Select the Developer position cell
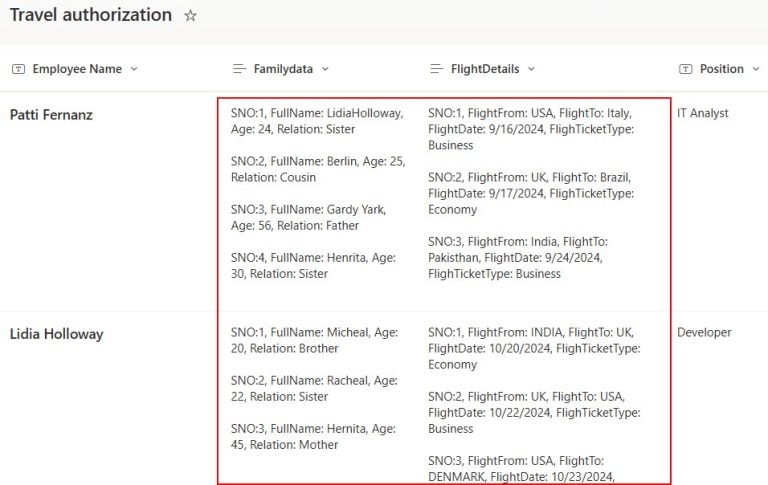Screen dimensions: 768x485 pos(704,332)
